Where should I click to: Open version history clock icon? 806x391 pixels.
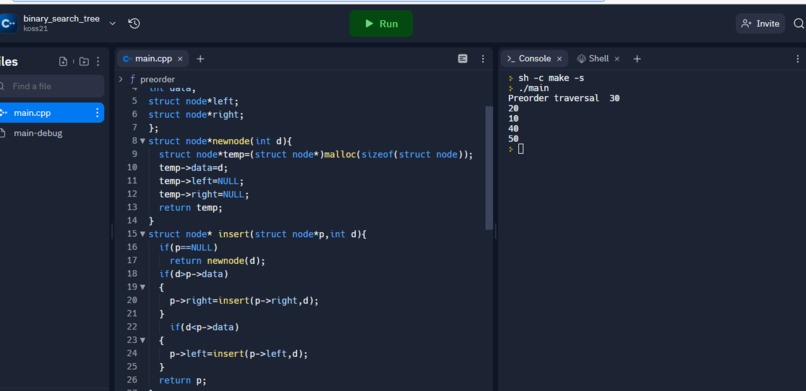(x=134, y=23)
